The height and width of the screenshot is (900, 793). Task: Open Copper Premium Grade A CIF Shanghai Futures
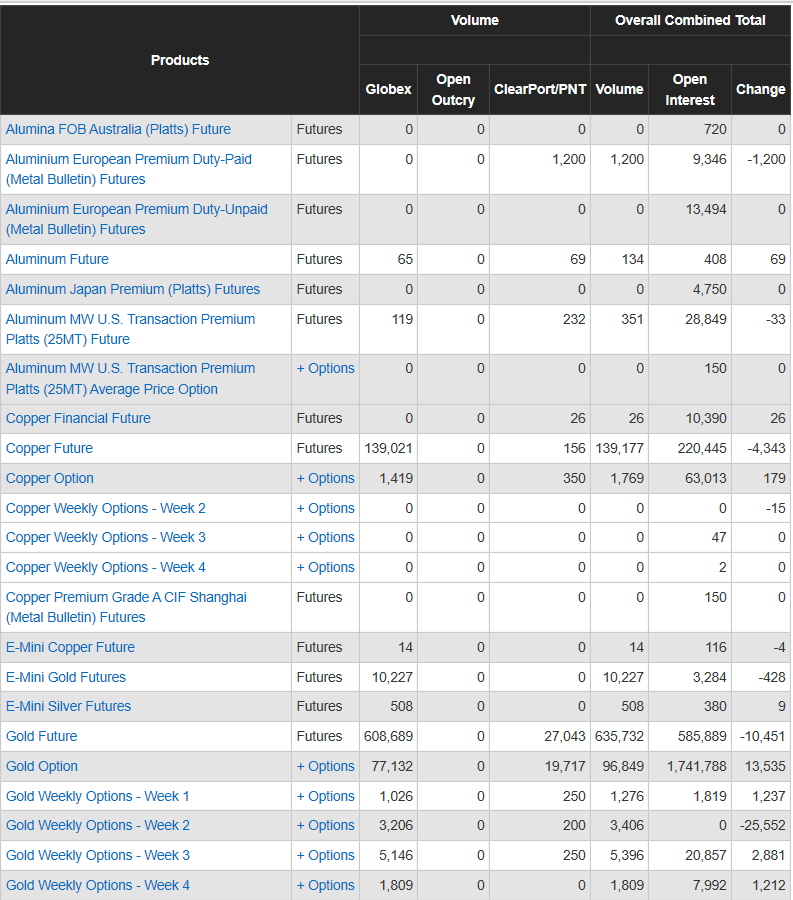click(x=126, y=607)
